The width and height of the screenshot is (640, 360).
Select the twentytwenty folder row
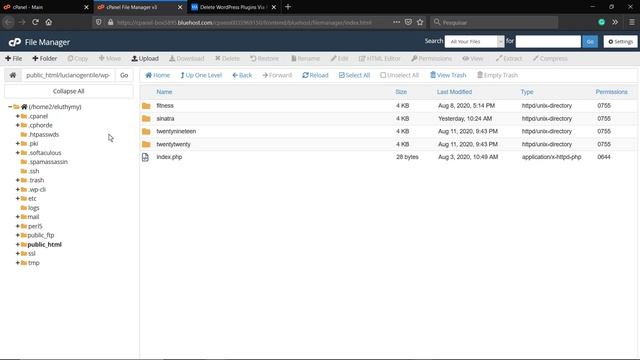tap(388, 144)
